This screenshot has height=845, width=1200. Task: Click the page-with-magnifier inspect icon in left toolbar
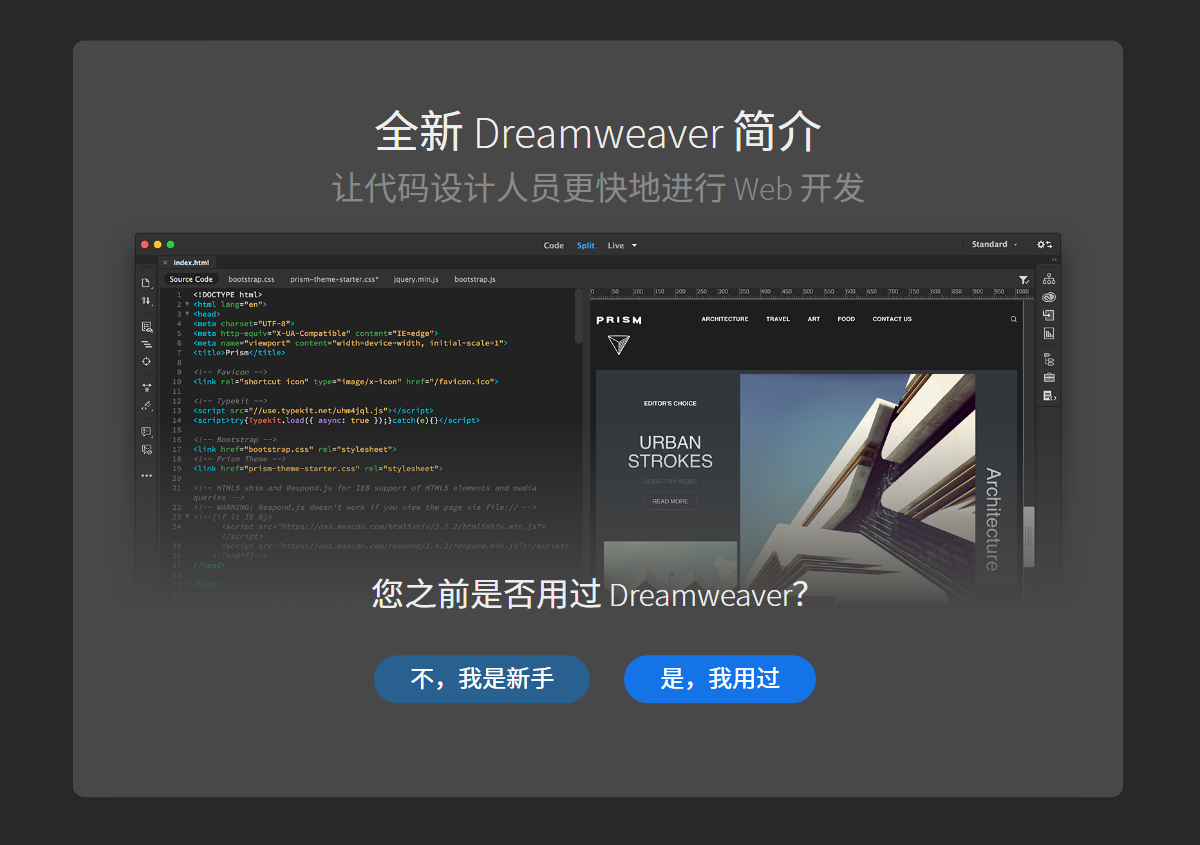coord(146,327)
